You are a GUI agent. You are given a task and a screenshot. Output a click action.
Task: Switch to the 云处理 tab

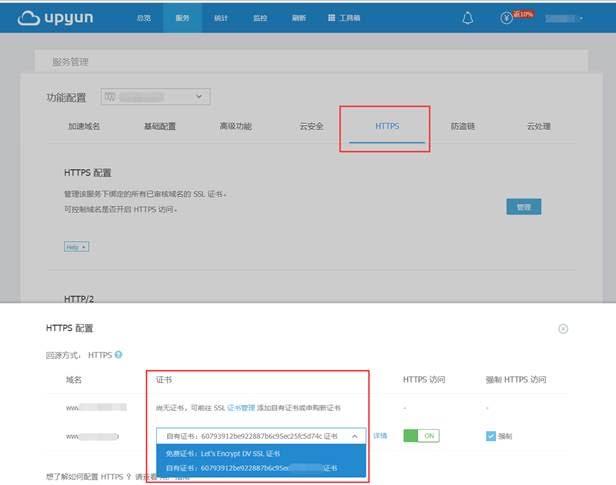539,126
